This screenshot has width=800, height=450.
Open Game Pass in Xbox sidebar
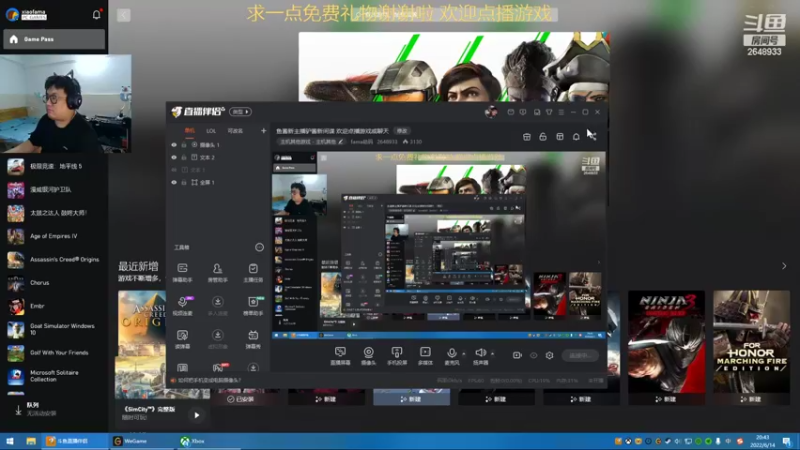pyautogui.click(x=54, y=39)
